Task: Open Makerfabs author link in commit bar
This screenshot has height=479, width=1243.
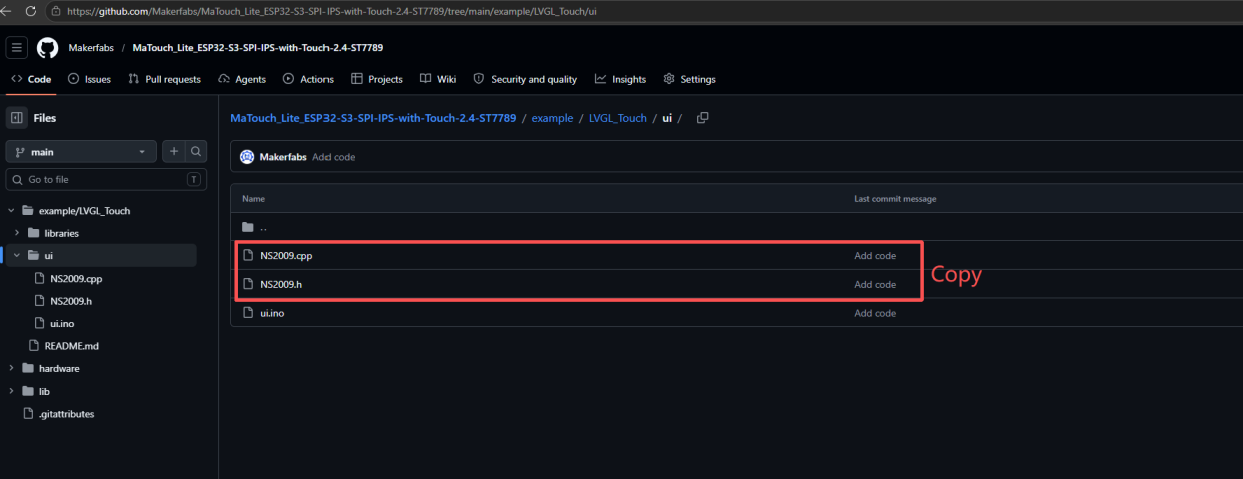Action: (283, 157)
